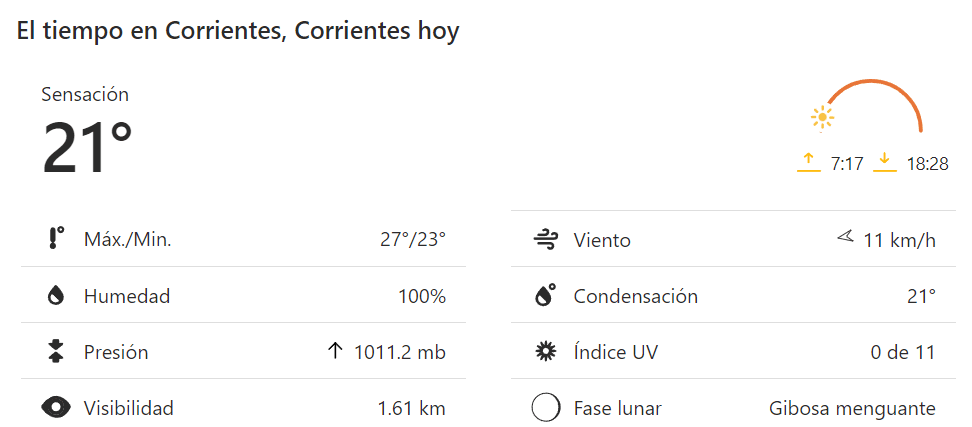This screenshot has height=427, width=972.
Task: Click the 1011.2 mb pressure value
Action: (x=400, y=352)
